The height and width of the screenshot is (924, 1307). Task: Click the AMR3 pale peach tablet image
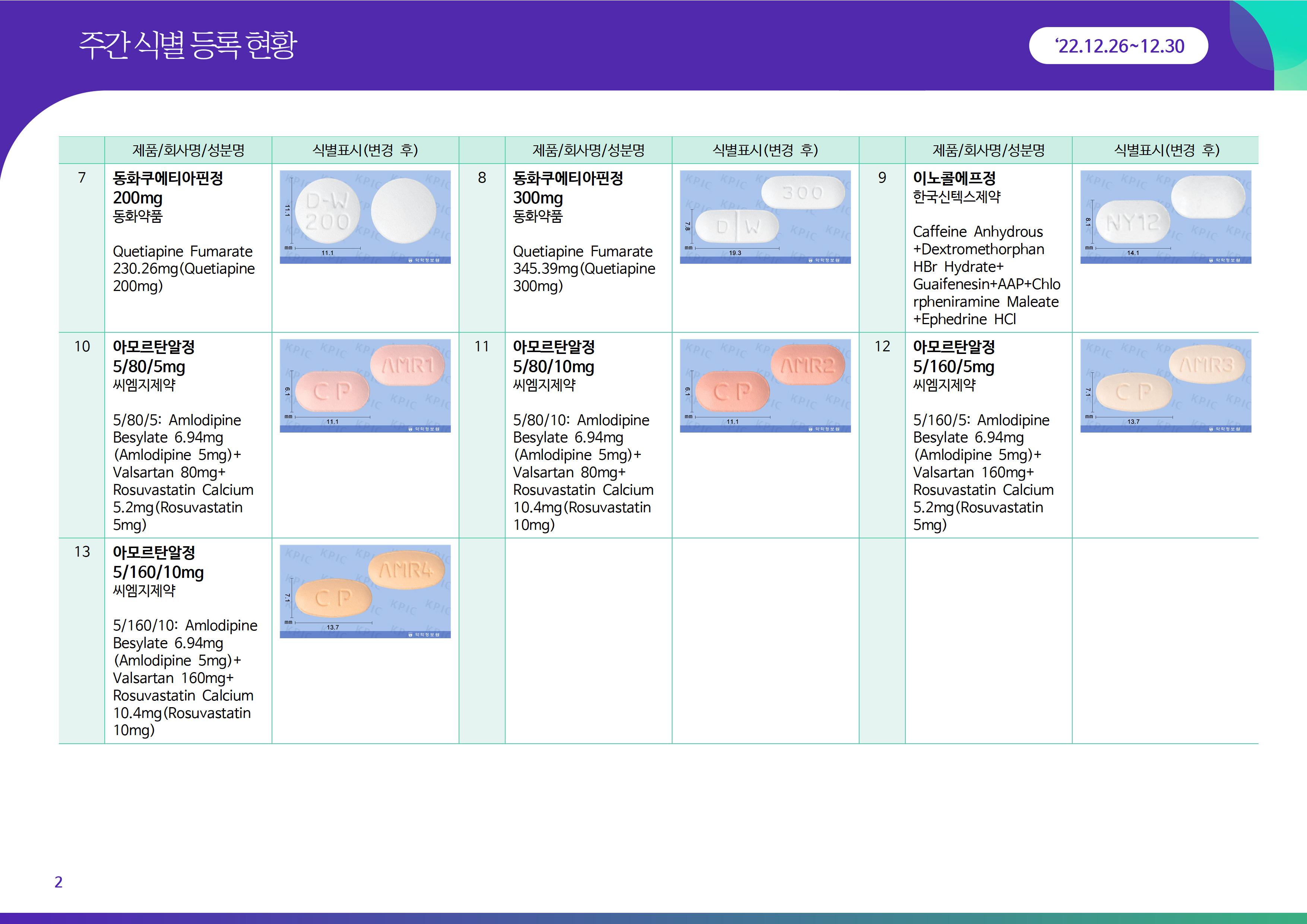[x=1165, y=385]
